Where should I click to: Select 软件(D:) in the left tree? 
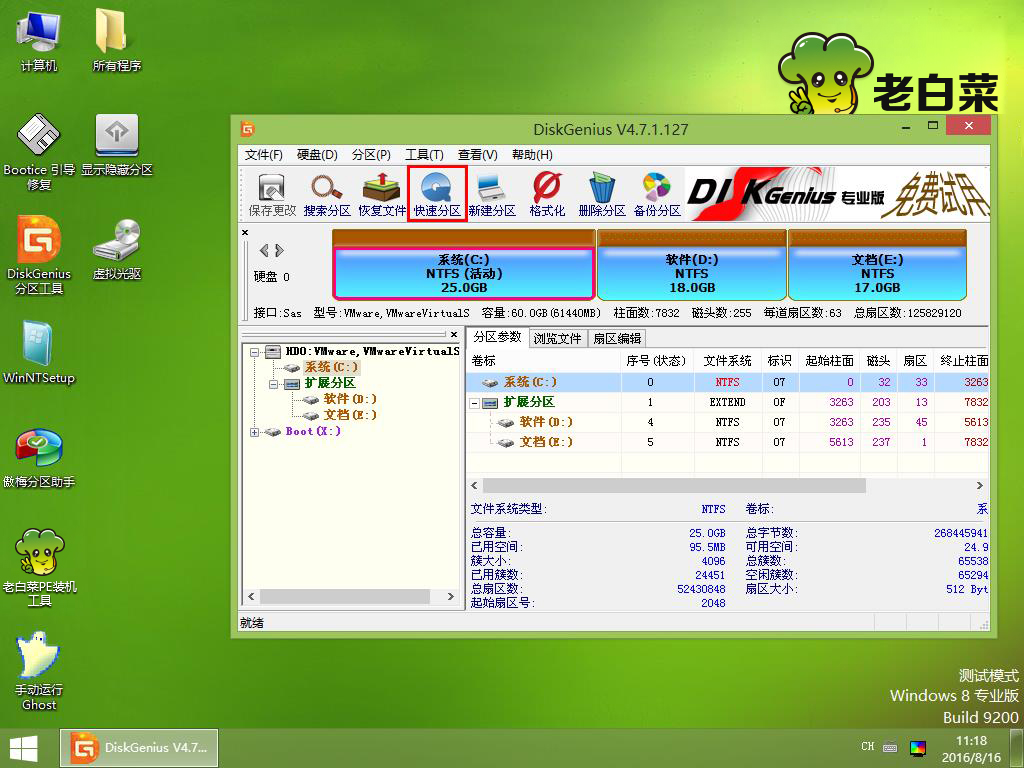pyautogui.click(x=350, y=399)
